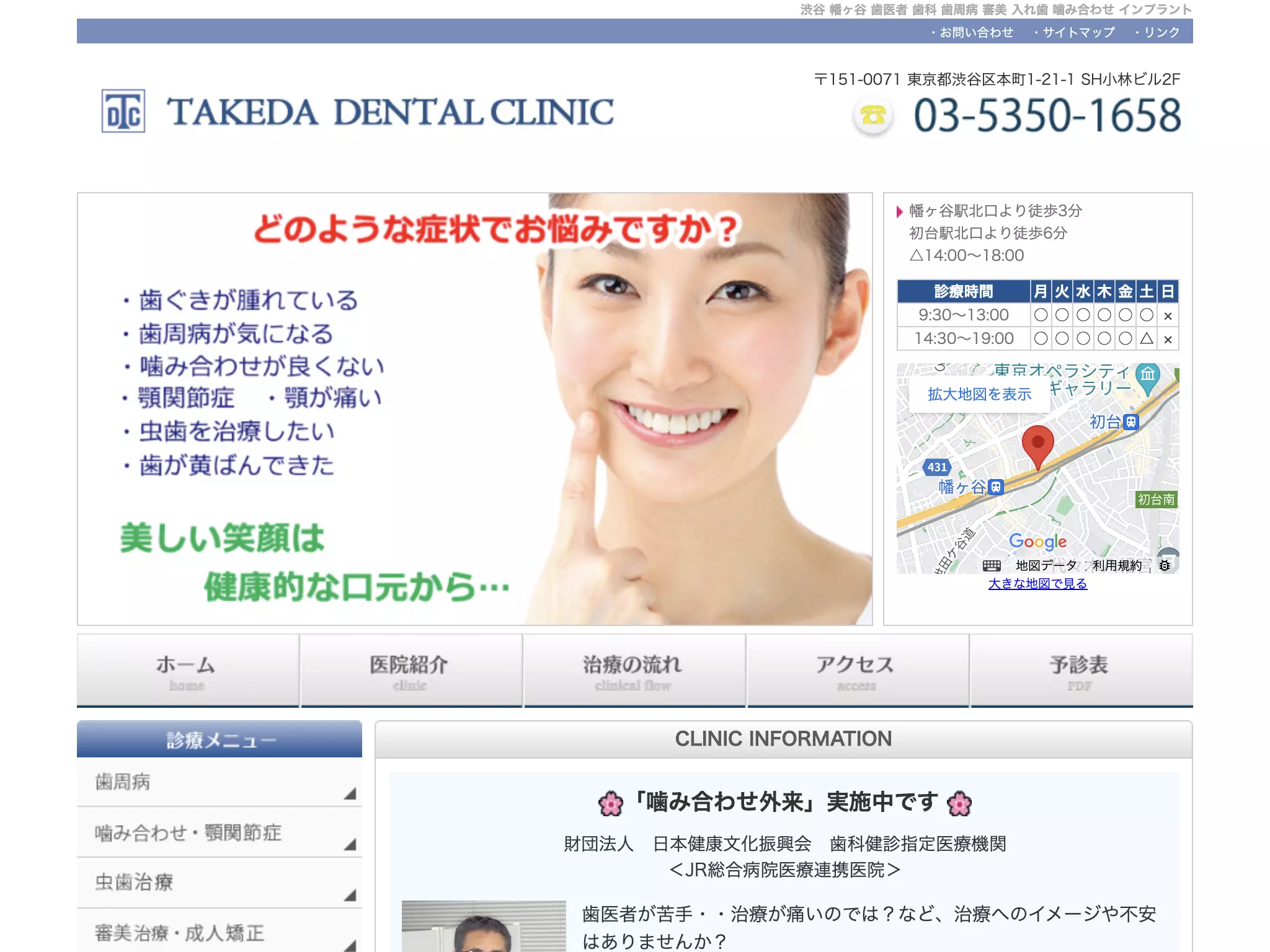Click 利用規約 on the map footer

click(x=1117, y=566)
